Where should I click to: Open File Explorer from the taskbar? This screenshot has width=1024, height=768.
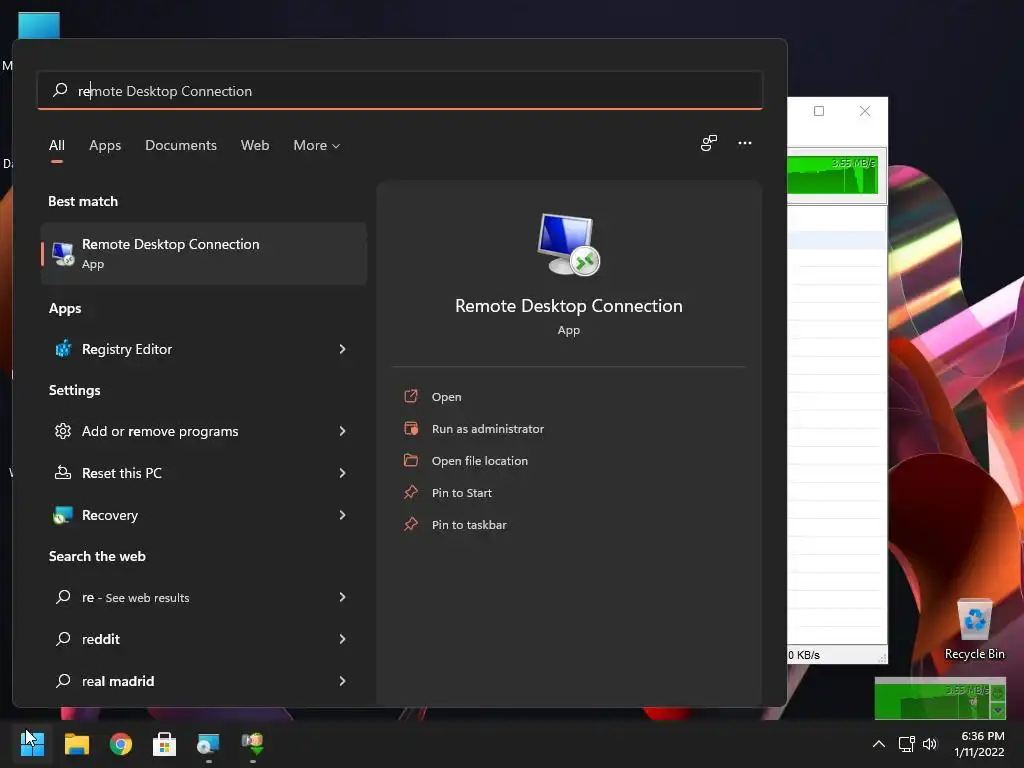[76, 743]
